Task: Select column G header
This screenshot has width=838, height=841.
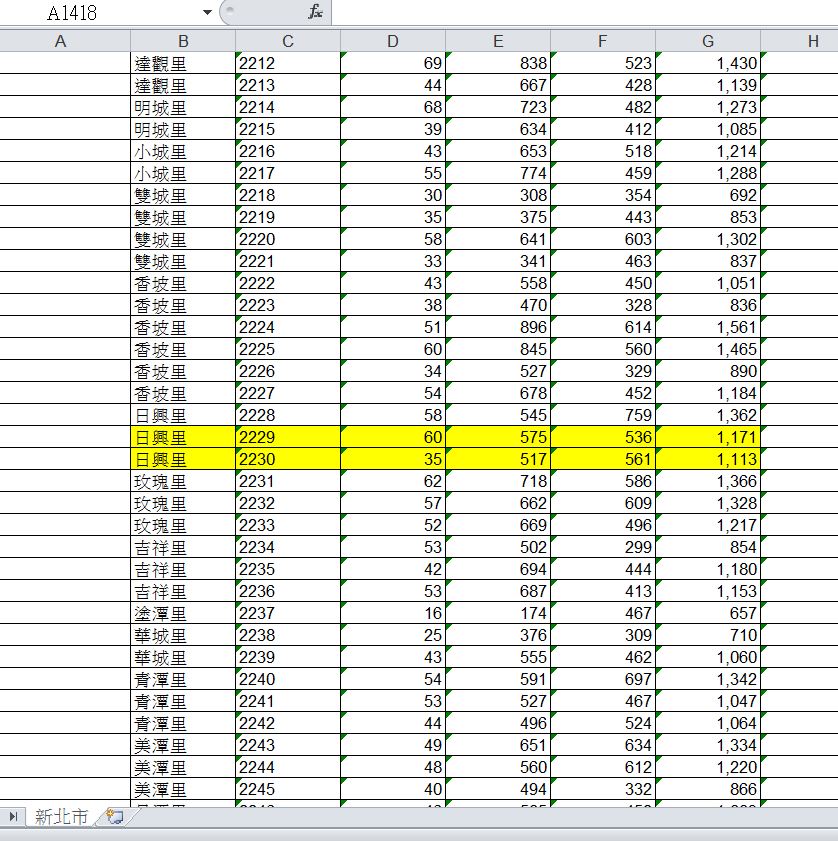Action: pos(708,41)
